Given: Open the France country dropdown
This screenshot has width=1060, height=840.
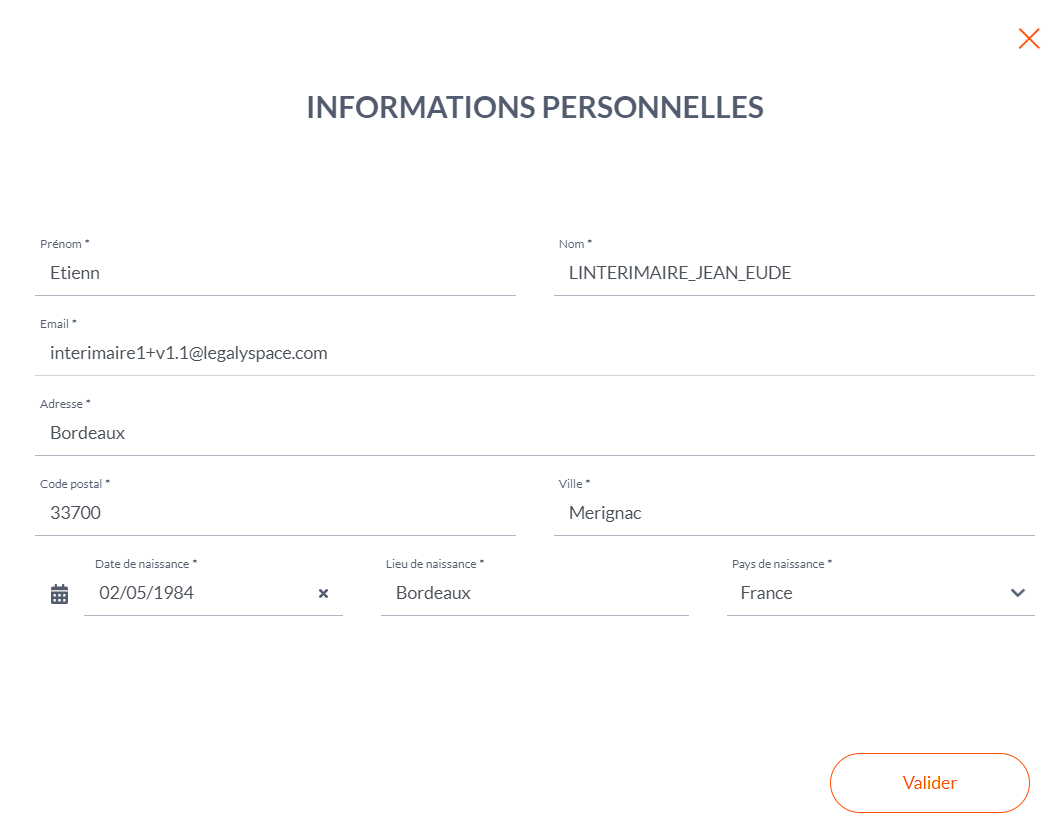Looking at the screenshot, I should coord(880,593).
